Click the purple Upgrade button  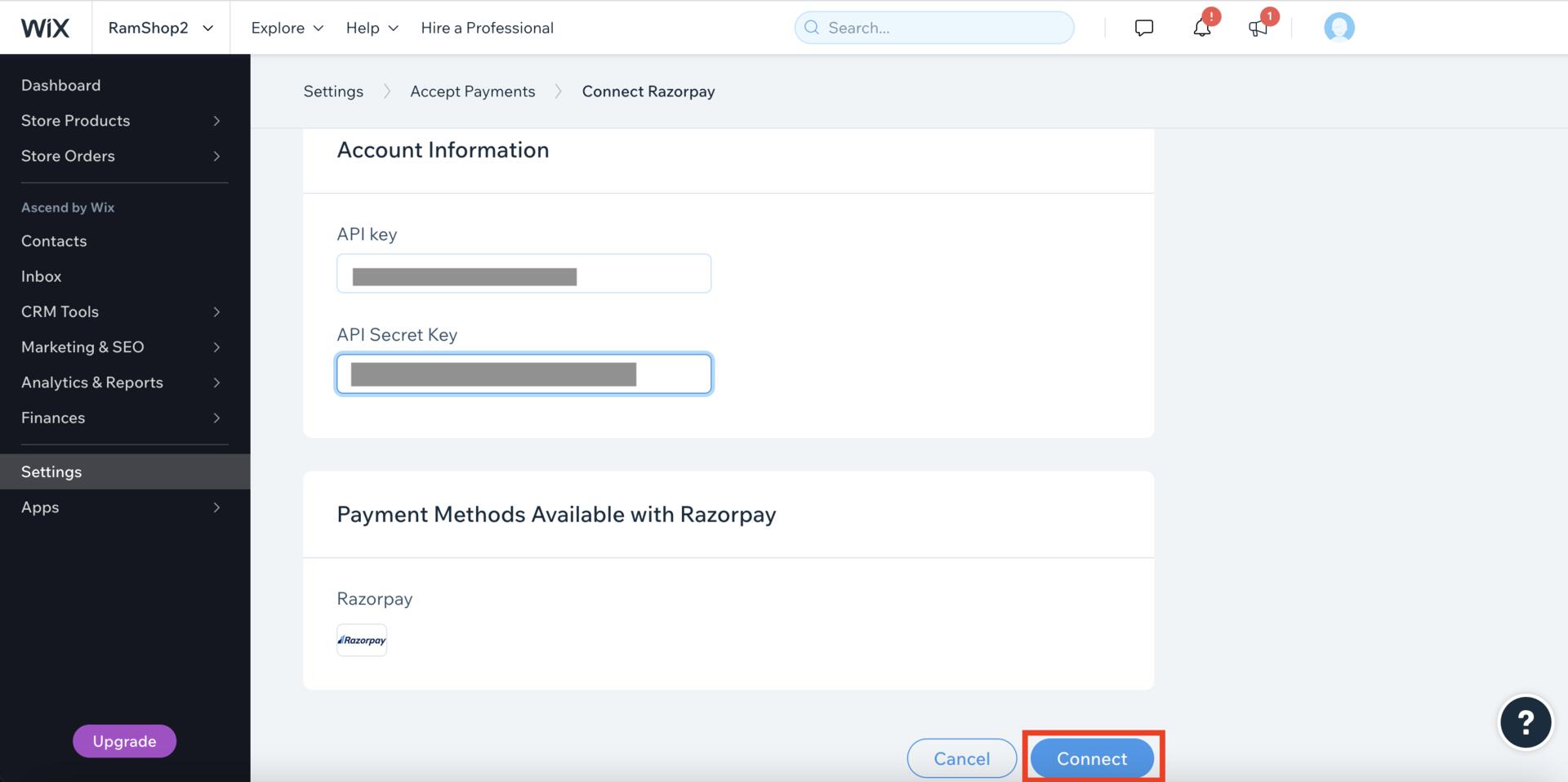coord(124,741)
